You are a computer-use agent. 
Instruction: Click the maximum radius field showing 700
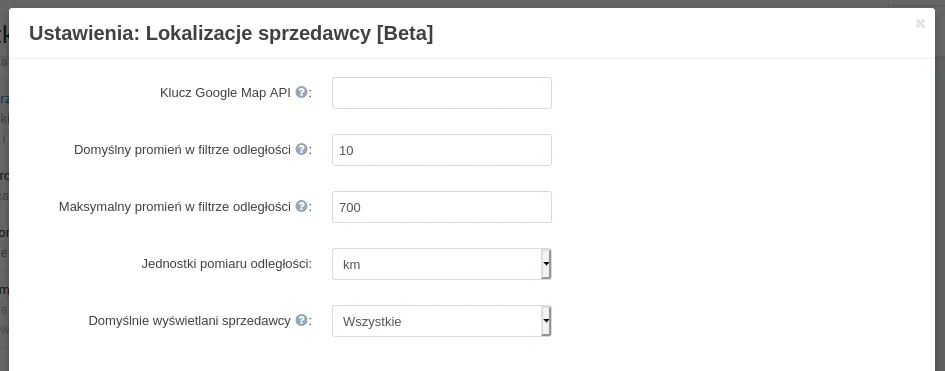[442, 207]
